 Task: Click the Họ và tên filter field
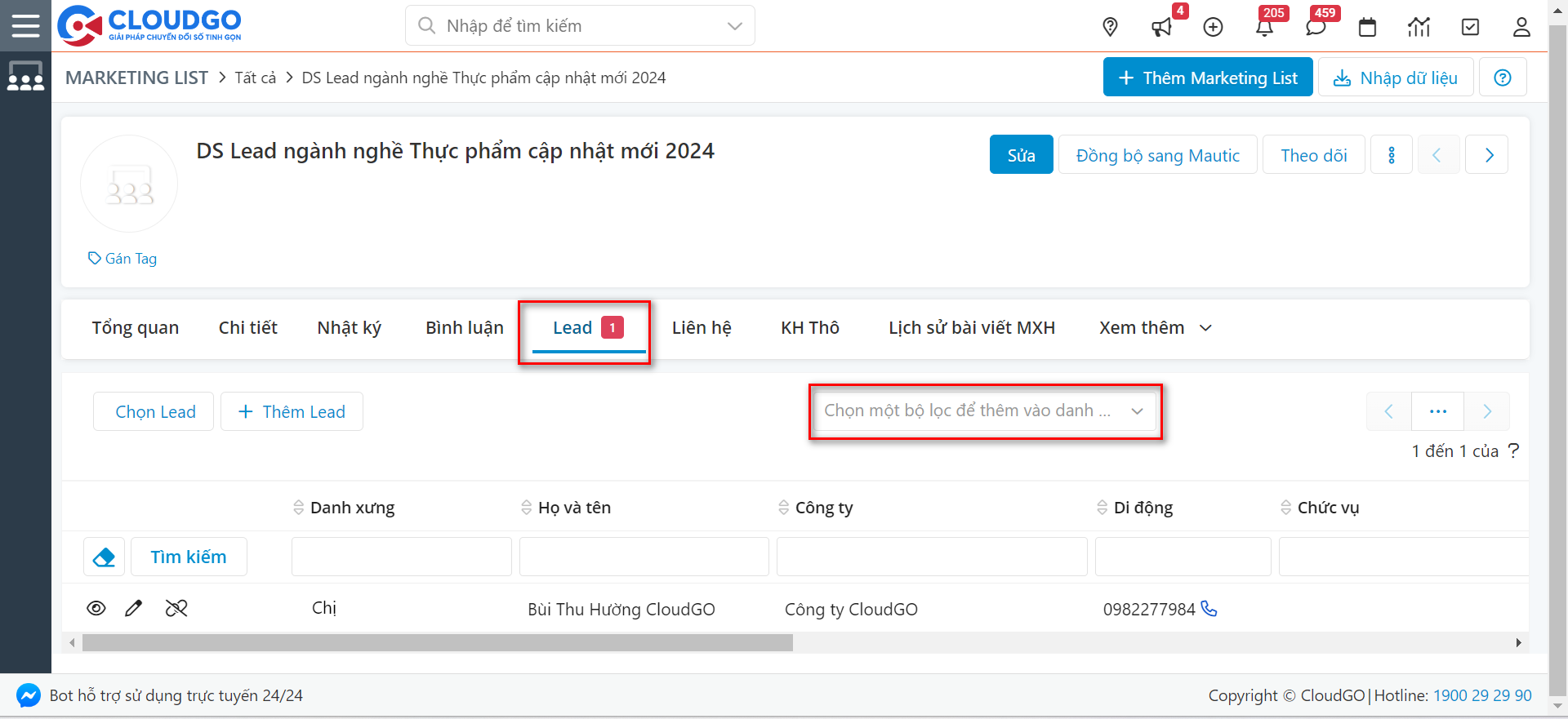point(644,557)
